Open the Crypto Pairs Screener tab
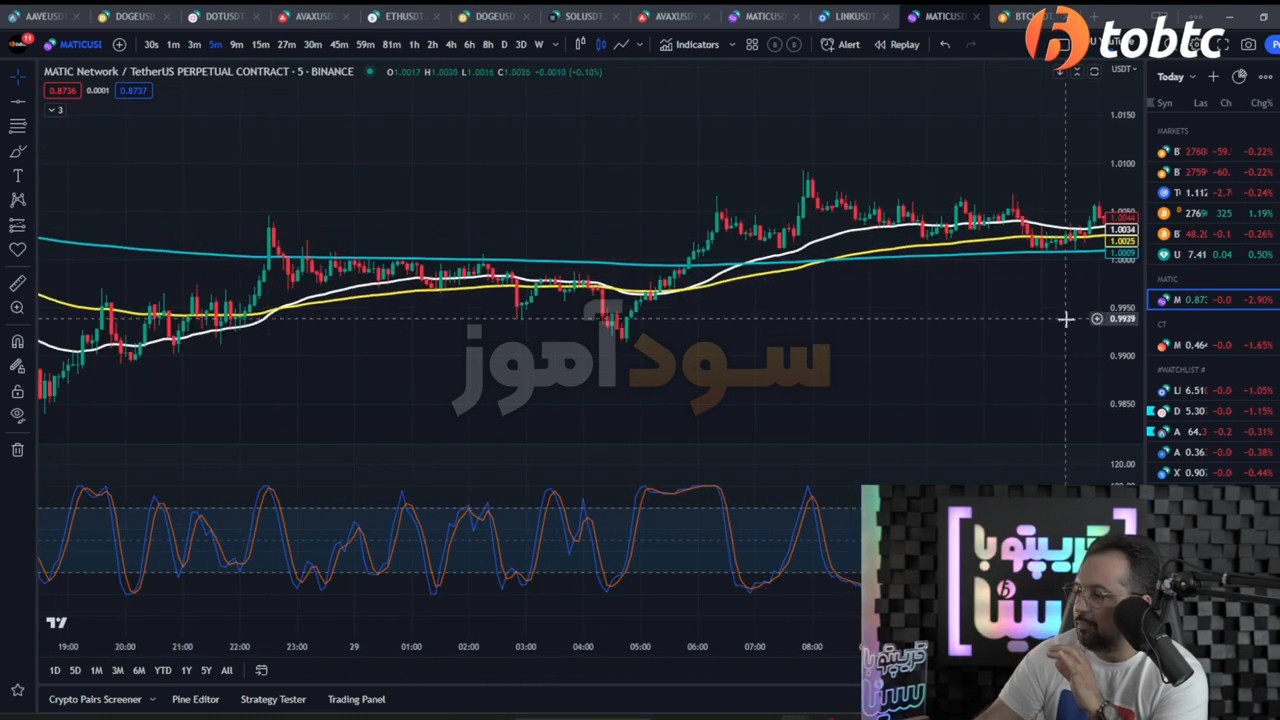The width and height of the screenshot is (1280, 720). pos(95,700)
